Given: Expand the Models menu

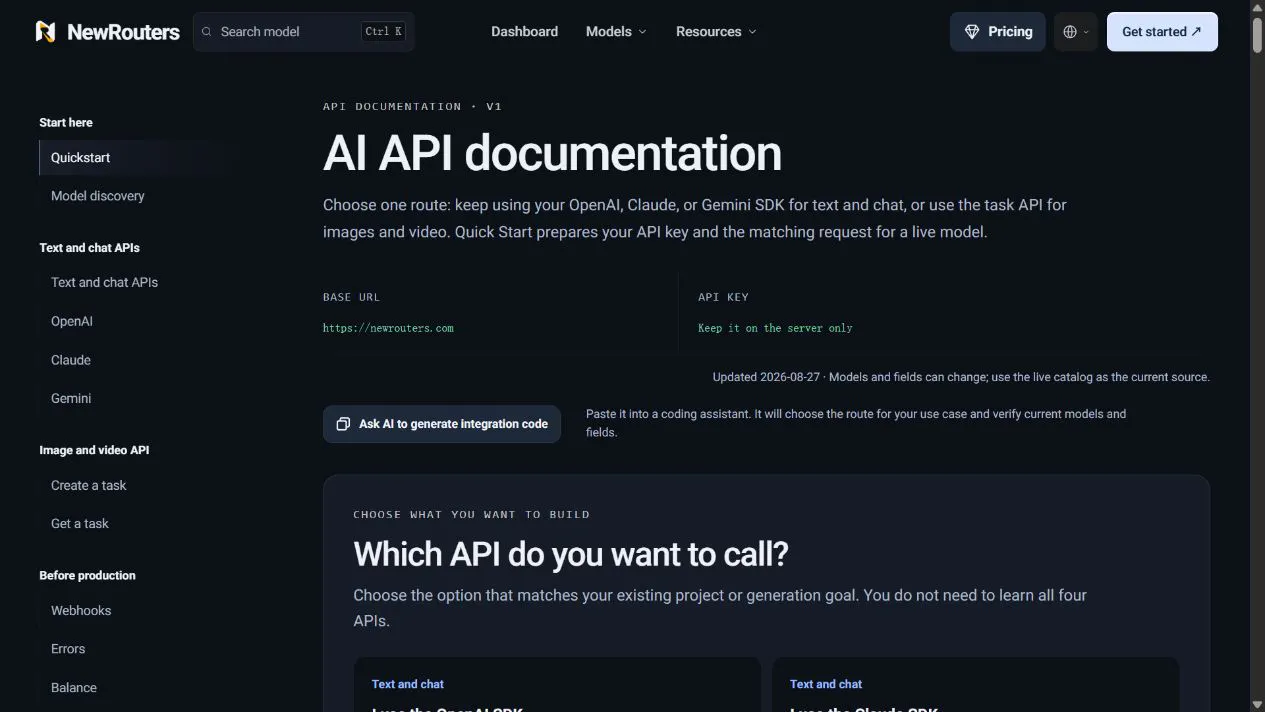Looking at the screenshot, I should point(616,32).
